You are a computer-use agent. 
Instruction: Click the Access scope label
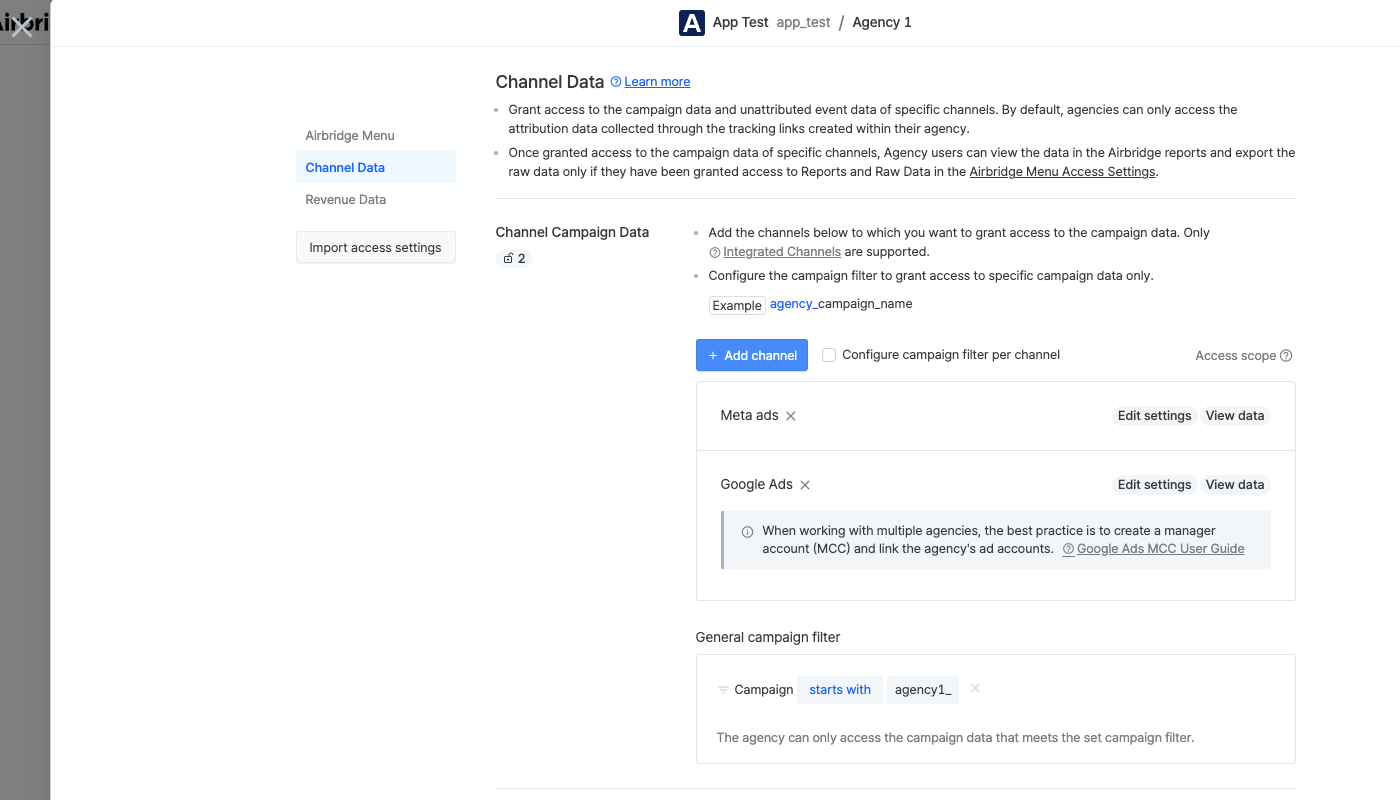coord(1236,356)
